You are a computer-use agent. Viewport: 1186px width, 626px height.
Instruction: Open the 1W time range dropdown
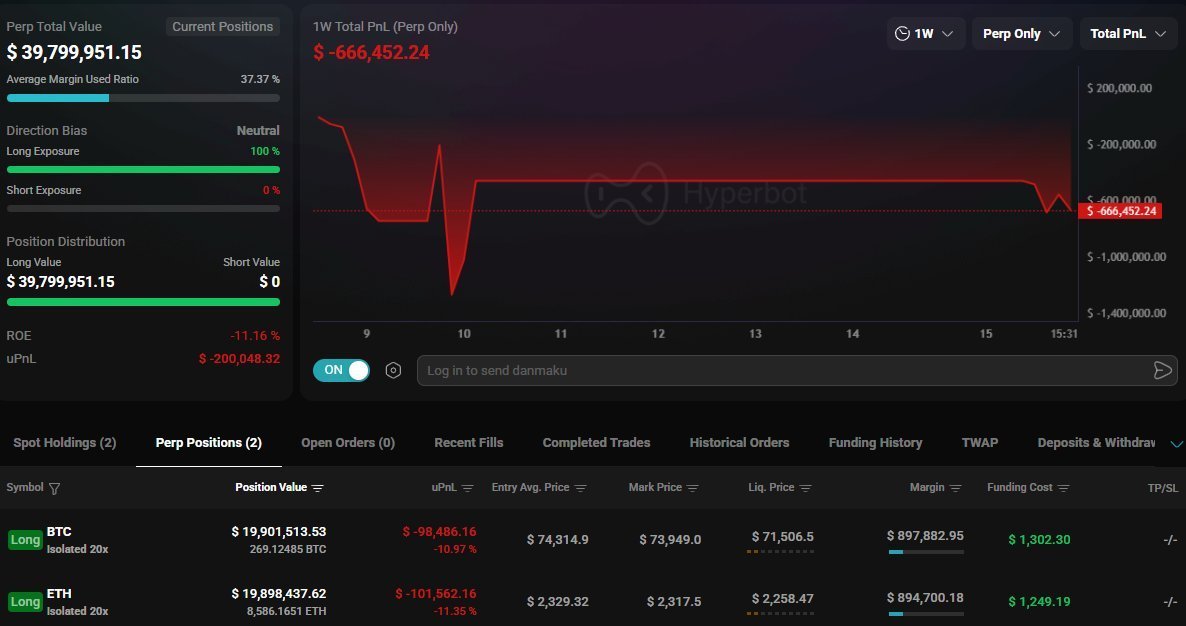(925, 33)
